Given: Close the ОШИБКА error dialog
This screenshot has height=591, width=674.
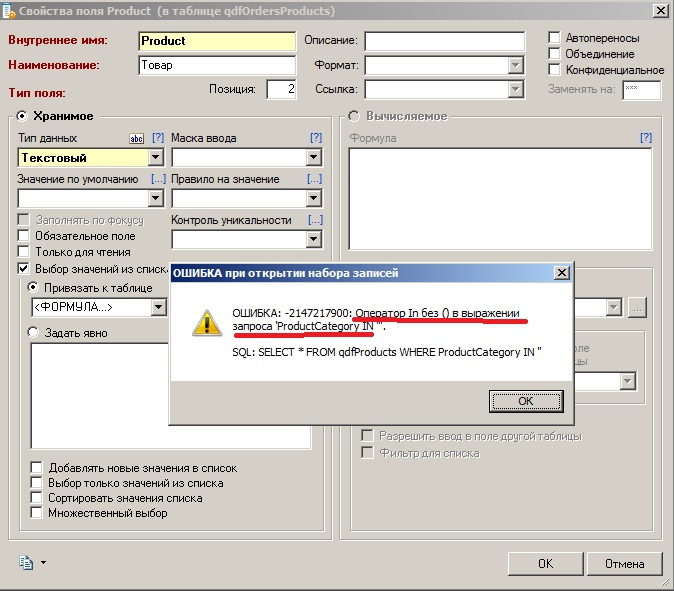Looking at the screenshot, I should coord(562,273).
